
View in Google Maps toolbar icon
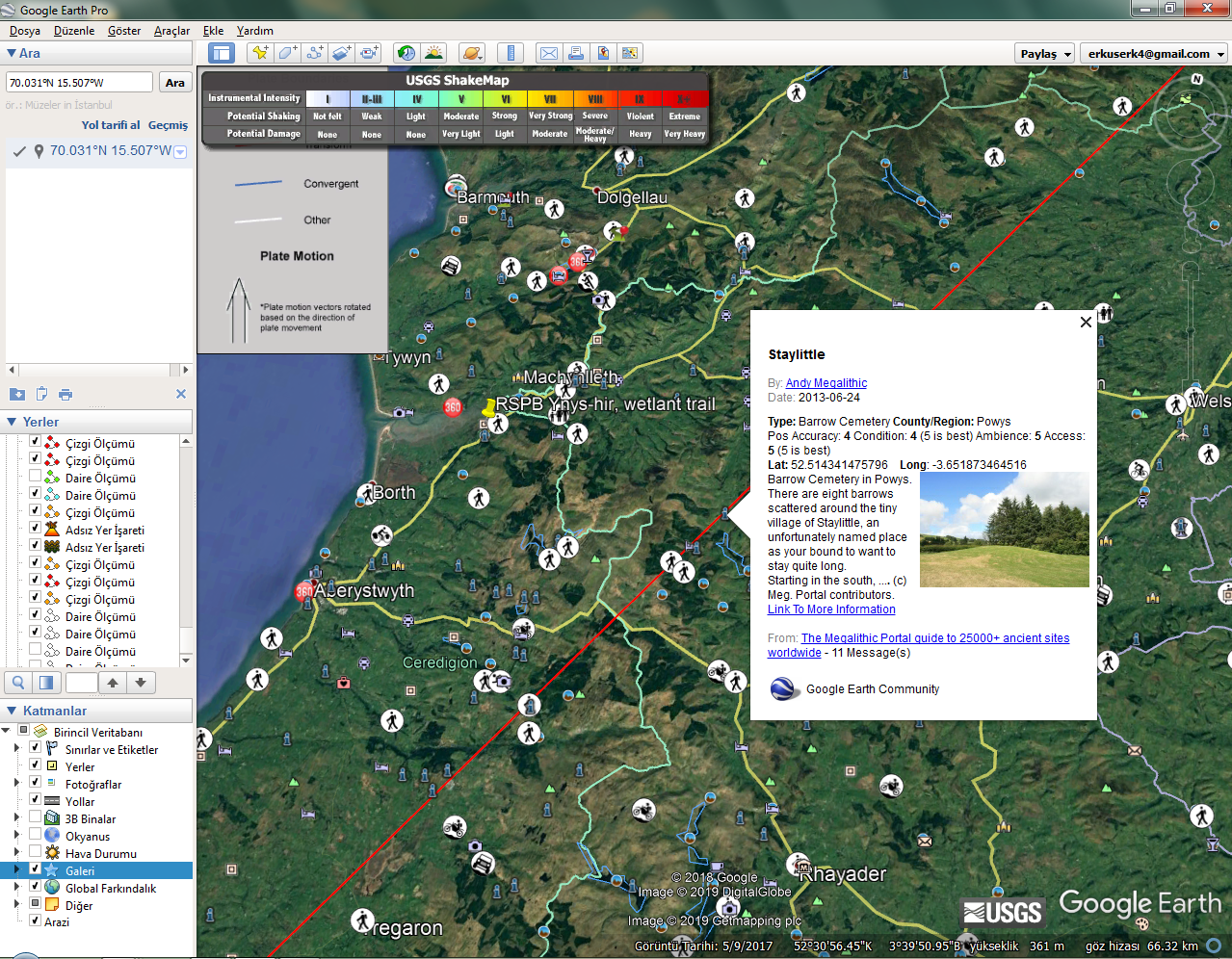point(630,53)
